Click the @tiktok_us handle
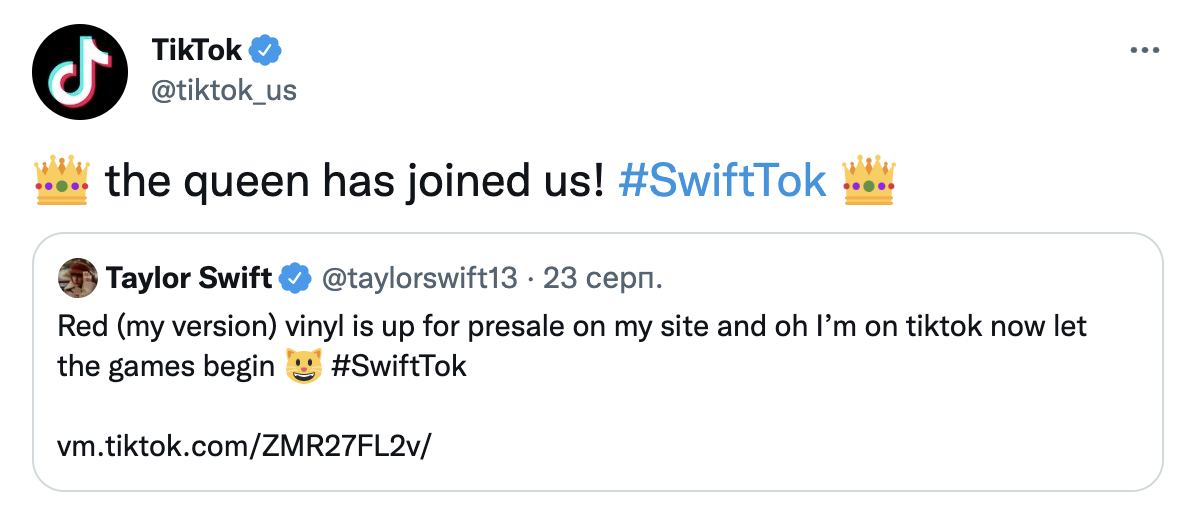 click(x=224, y=90)
